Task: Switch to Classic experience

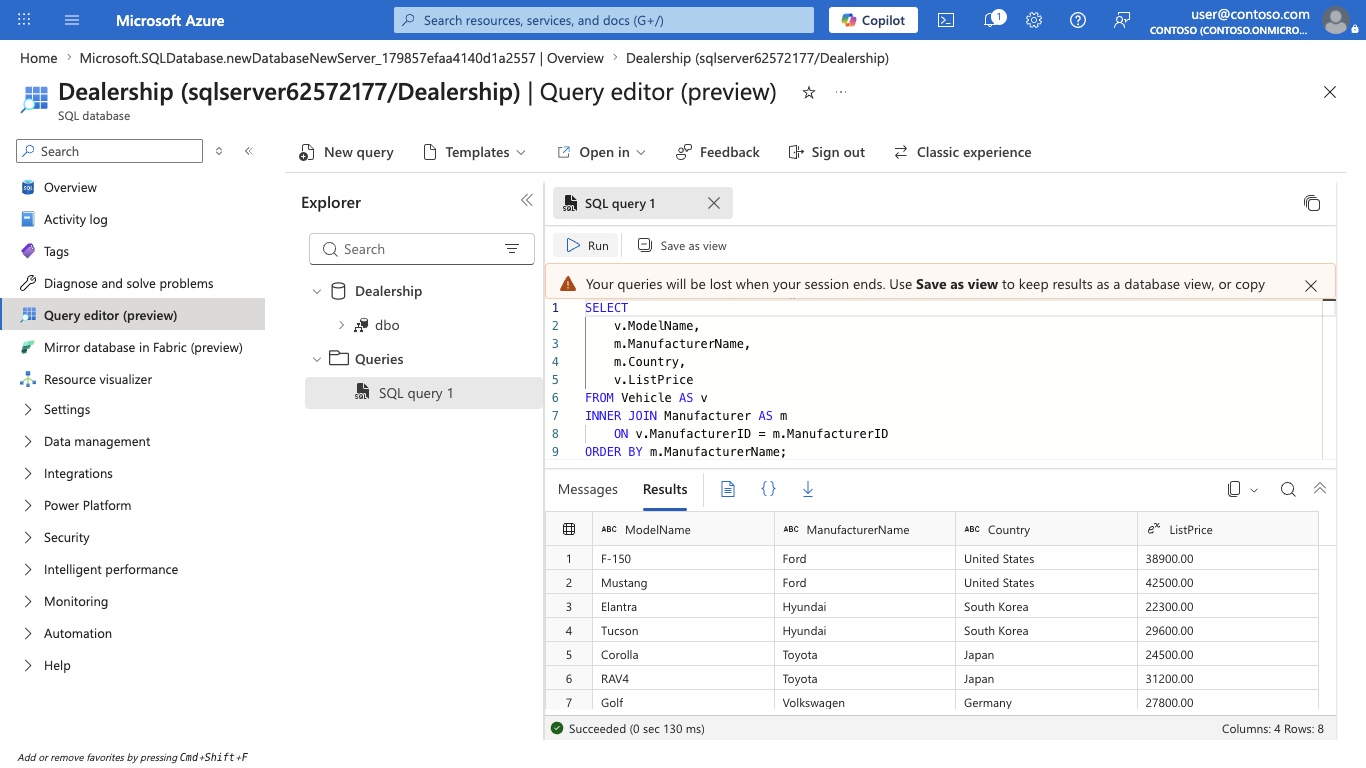Action: [962, 152]
